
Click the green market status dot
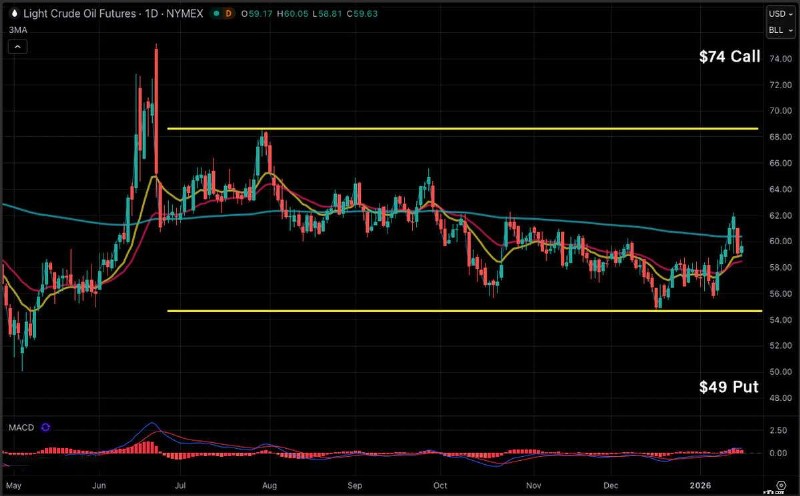pos(216,14)
